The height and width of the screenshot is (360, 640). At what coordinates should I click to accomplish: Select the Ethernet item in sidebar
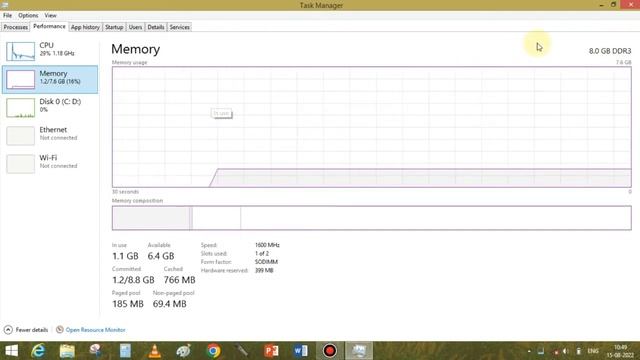(50, 136)
